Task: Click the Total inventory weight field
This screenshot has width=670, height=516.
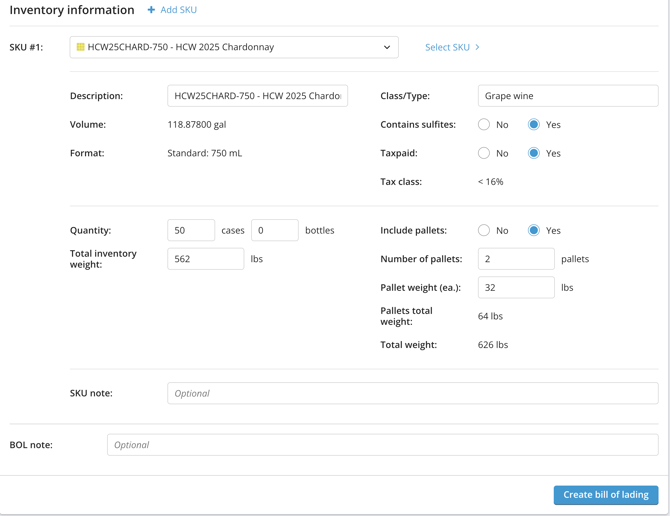Action: click(205, 259)
